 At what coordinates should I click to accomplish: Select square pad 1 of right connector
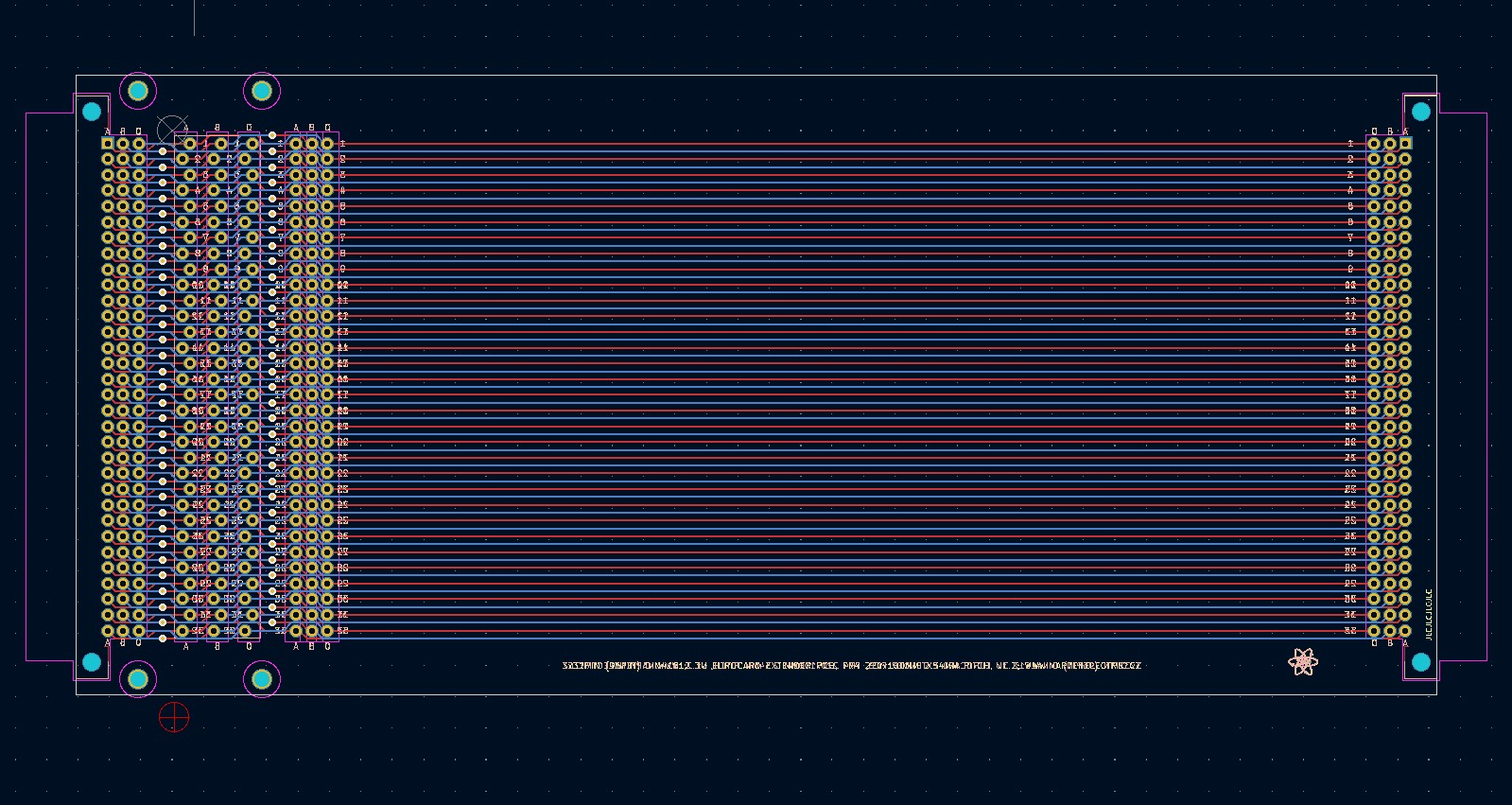click(1405, 143)
